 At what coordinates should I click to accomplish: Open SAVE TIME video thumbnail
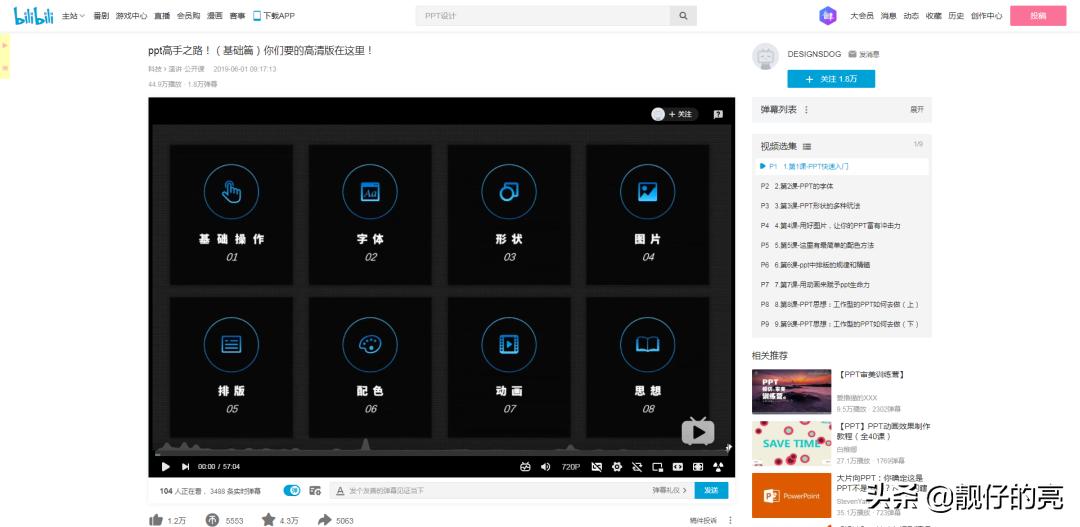(791, 444)
